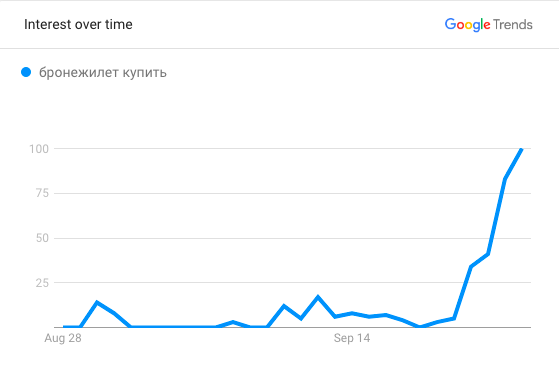Select the бронежилет купить search term label
Image resolution: width=559 pixels, height=375 pixels.
tap(103, 72)
